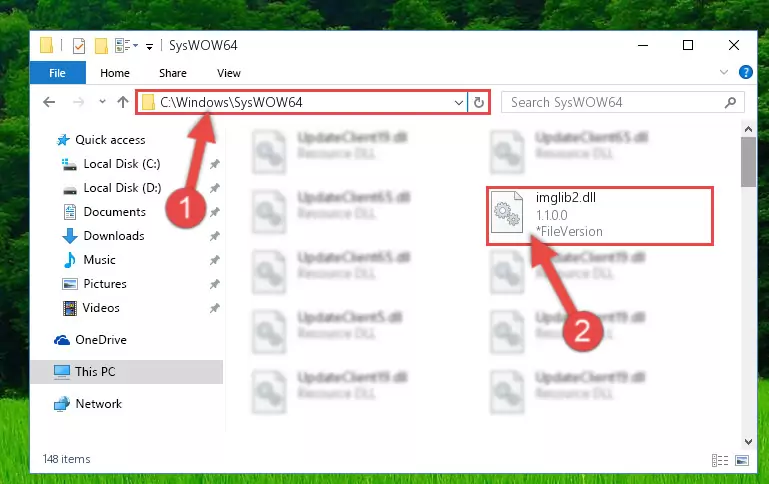Click the Properties quick access toolbar icon
The height and width of the screenshot is (484, 769).
[78, 46]
